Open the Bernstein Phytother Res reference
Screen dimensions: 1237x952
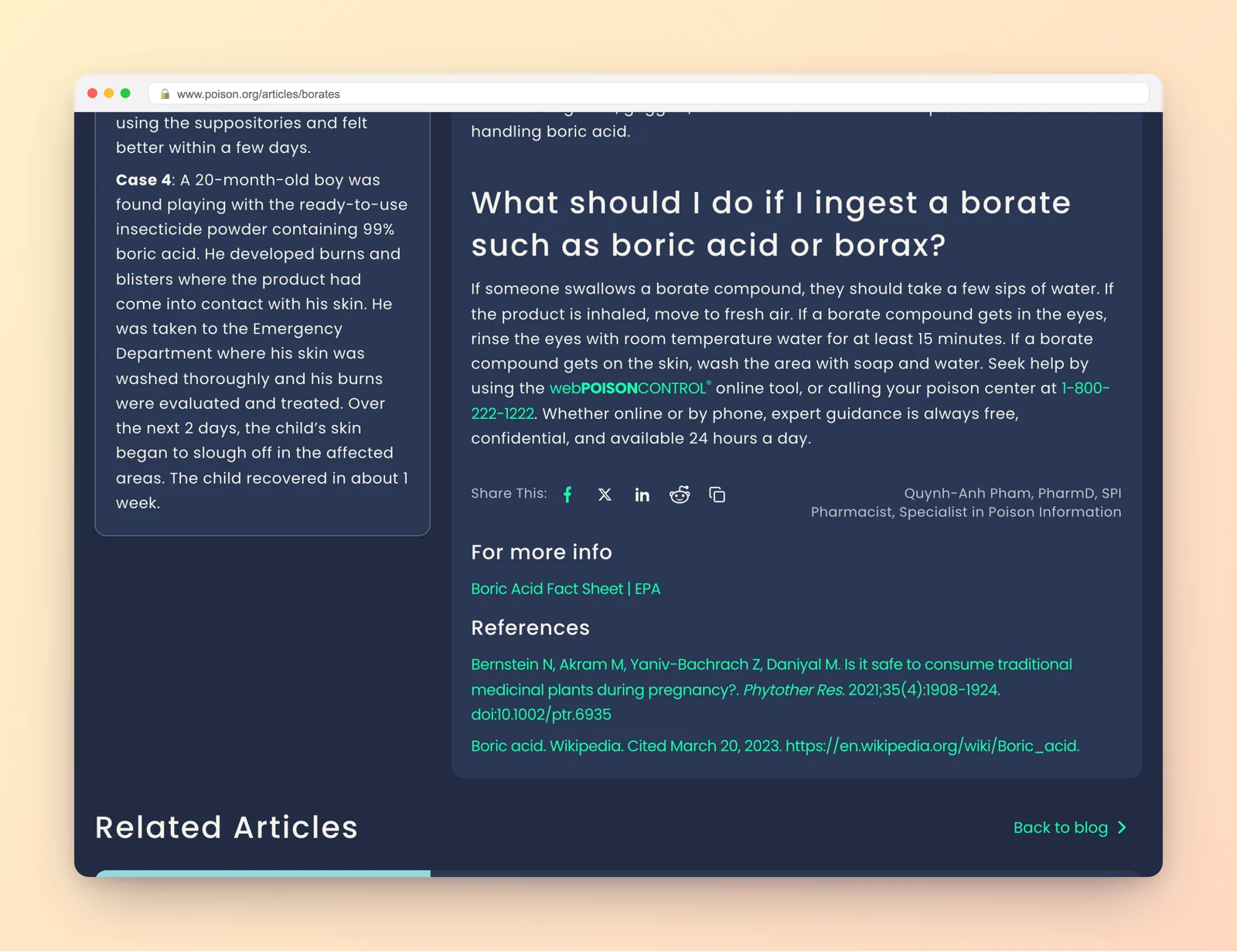pyautogui.click(x=772, y=689)
